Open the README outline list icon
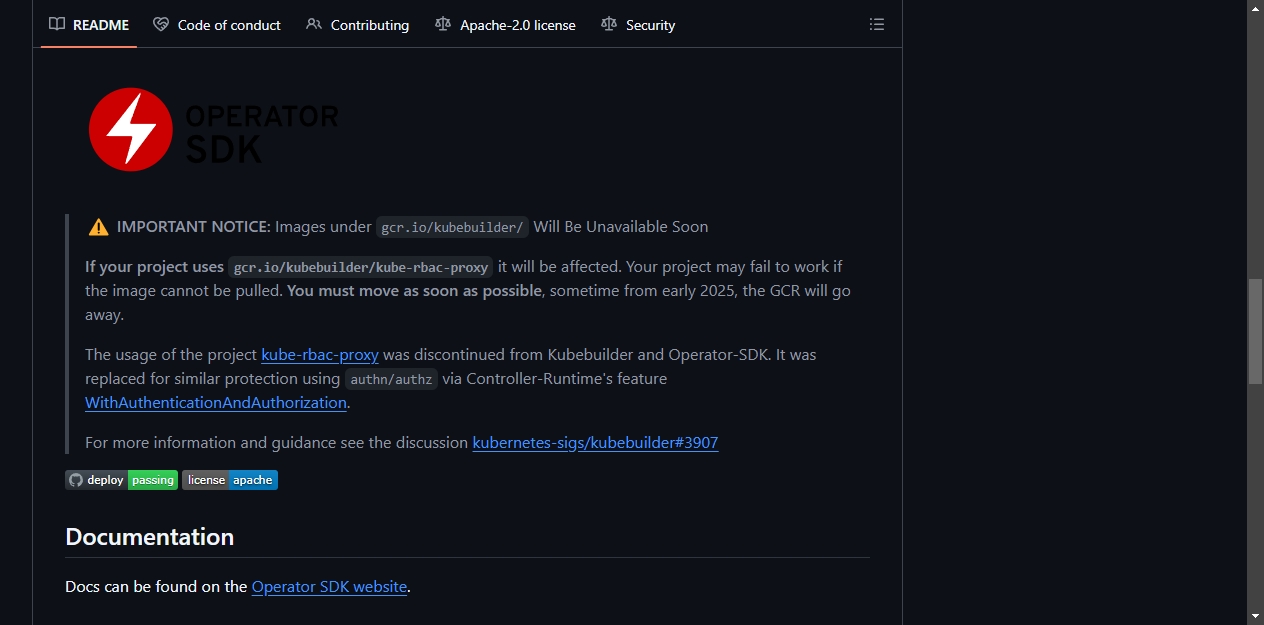Screen dimensions: 1264x625 [877, 25]
